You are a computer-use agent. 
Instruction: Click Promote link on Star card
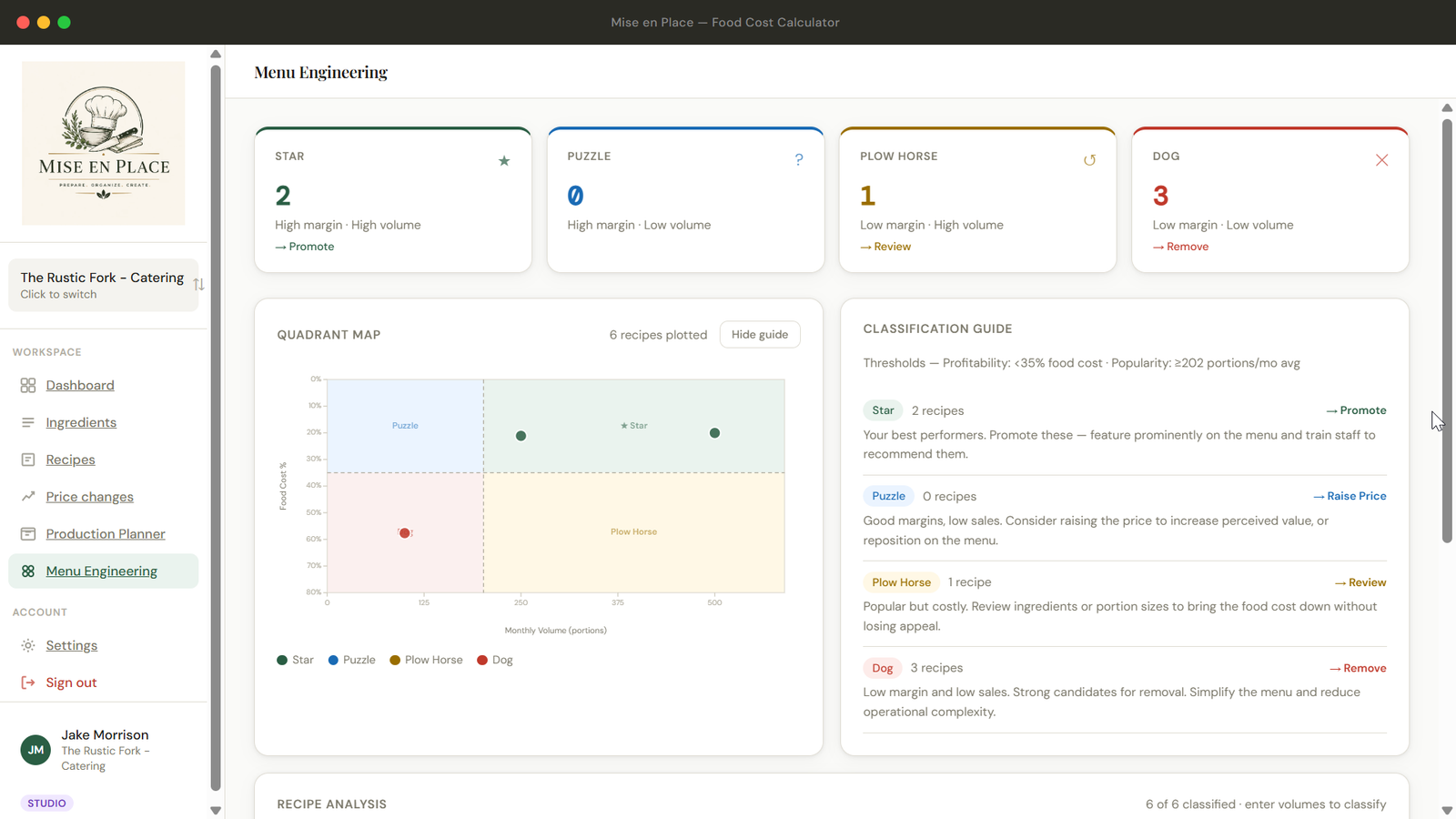click(305, 247)
